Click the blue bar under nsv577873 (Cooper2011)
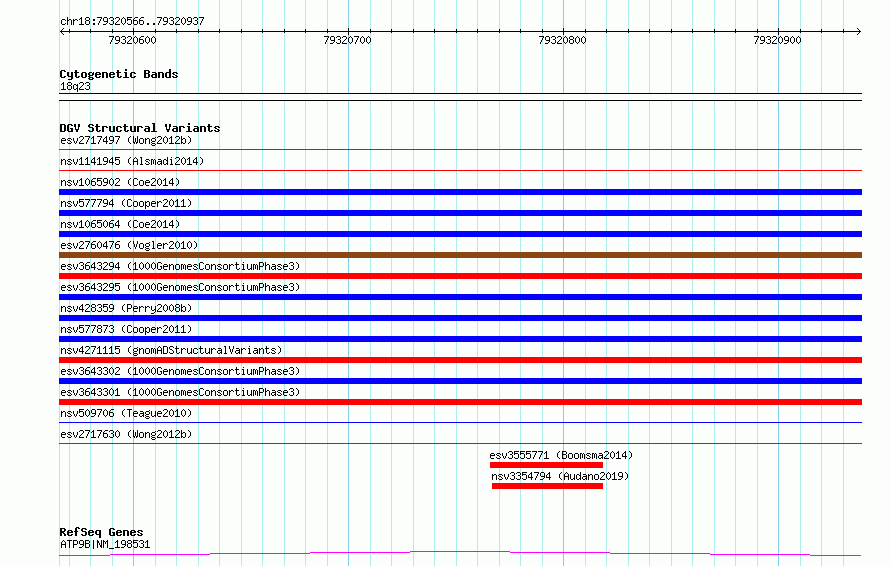The image size is (890, 566). (x=460, y=339)
